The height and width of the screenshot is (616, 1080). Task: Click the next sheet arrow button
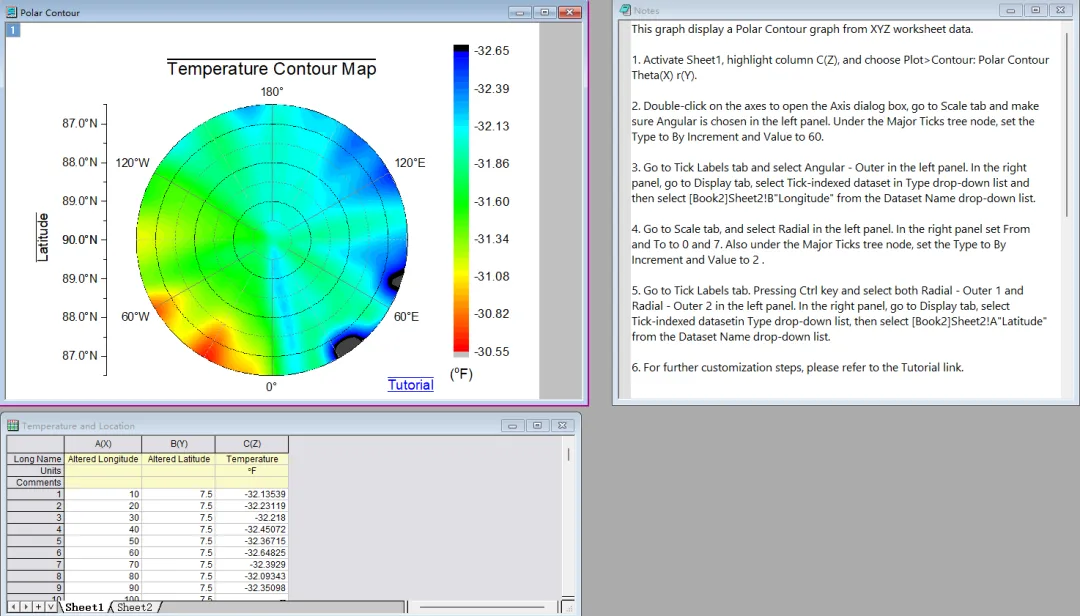[25, 607]
